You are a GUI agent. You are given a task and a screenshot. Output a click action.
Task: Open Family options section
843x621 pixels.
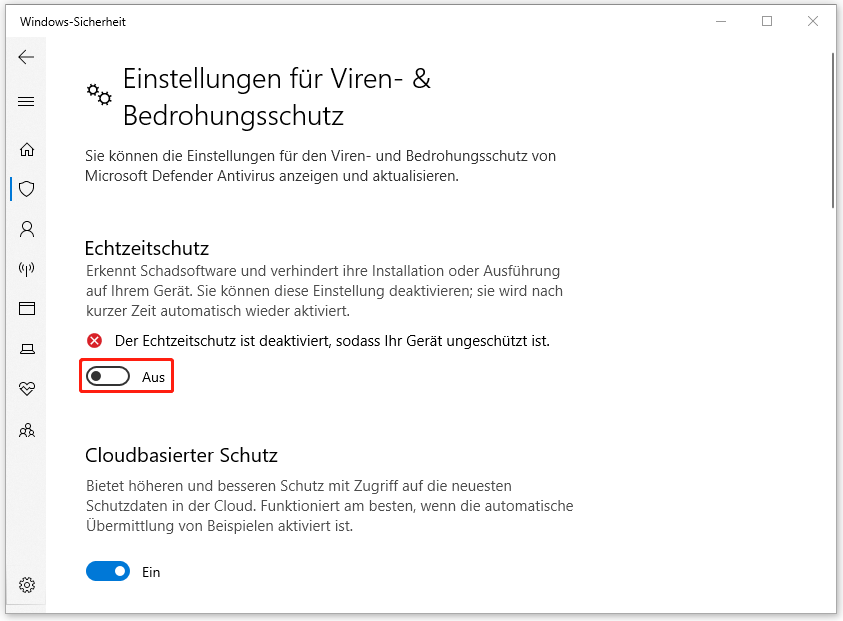pos(27,429)
